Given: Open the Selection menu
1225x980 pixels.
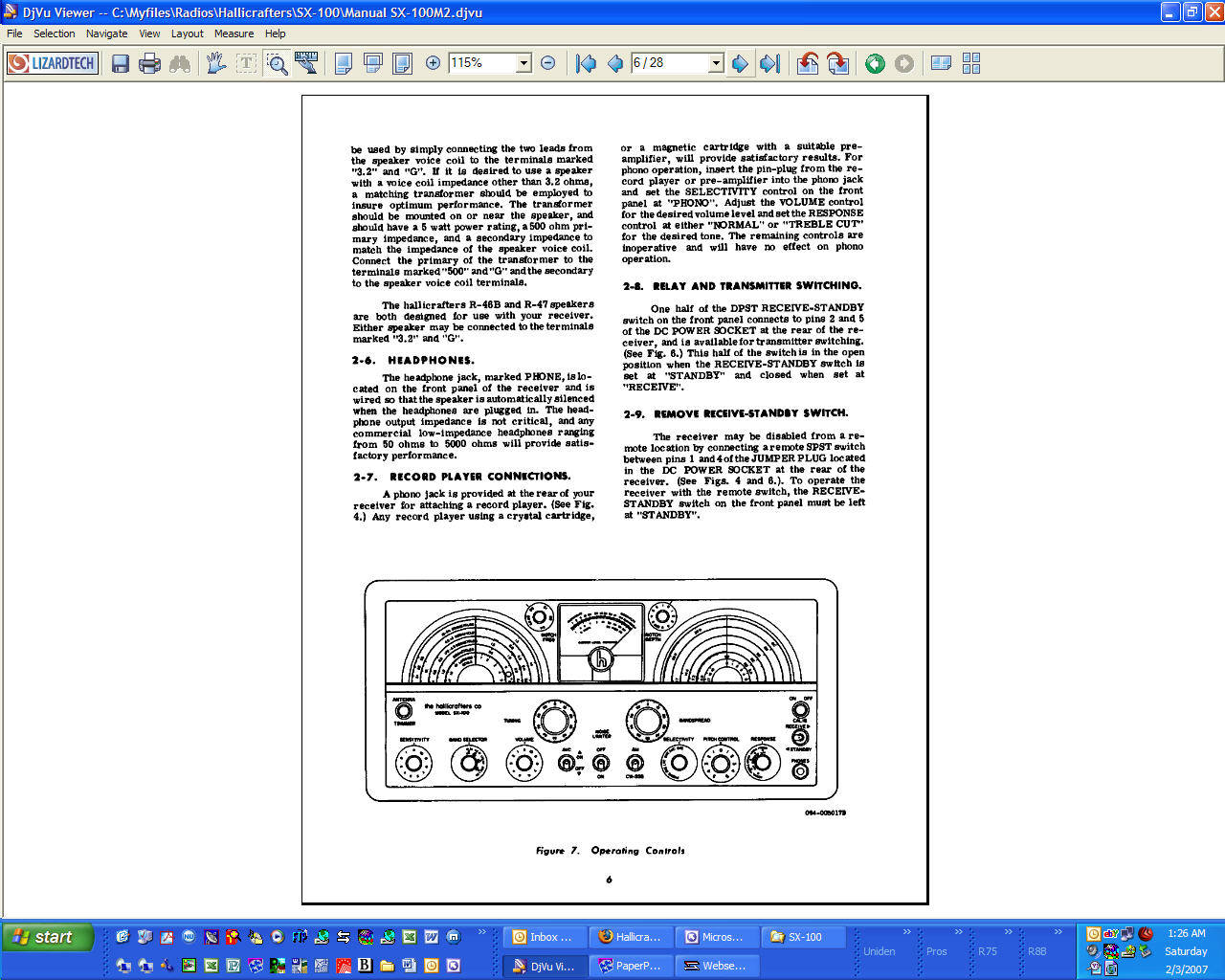Looking at the screenshot, I should pyautogui.click(x=54, y=33).
